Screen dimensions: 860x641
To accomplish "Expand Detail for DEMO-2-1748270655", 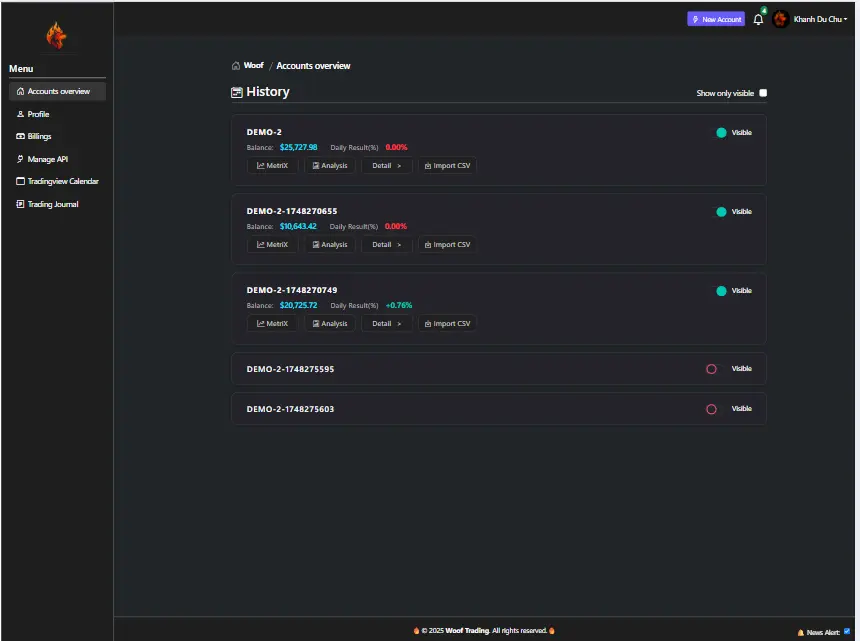I will click(x=386, y=244).
